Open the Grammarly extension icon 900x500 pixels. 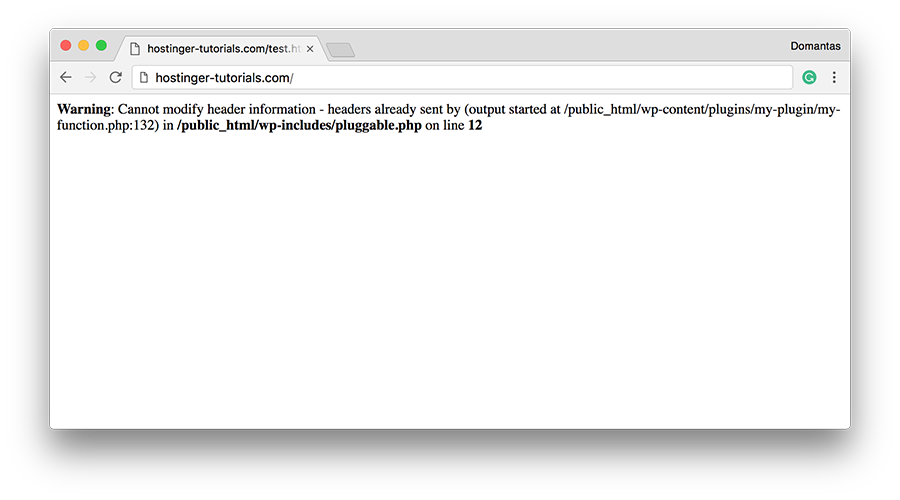pyautogui.click(x=809, y=77)
